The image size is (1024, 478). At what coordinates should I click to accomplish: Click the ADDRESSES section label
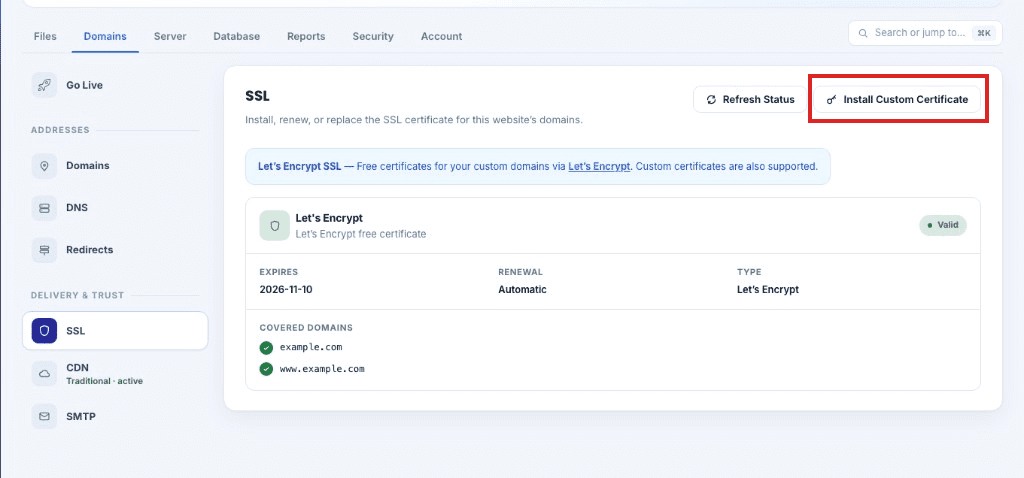(x=60, y=130)
